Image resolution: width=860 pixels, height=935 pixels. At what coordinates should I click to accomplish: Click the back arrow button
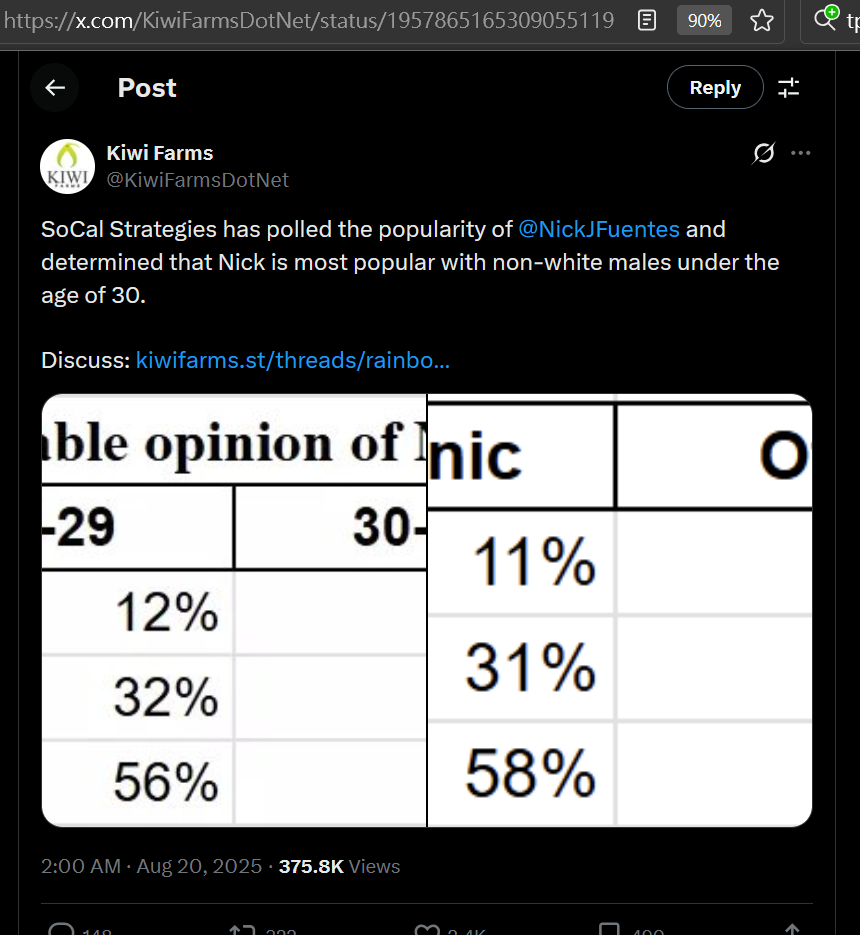(55, 88)
